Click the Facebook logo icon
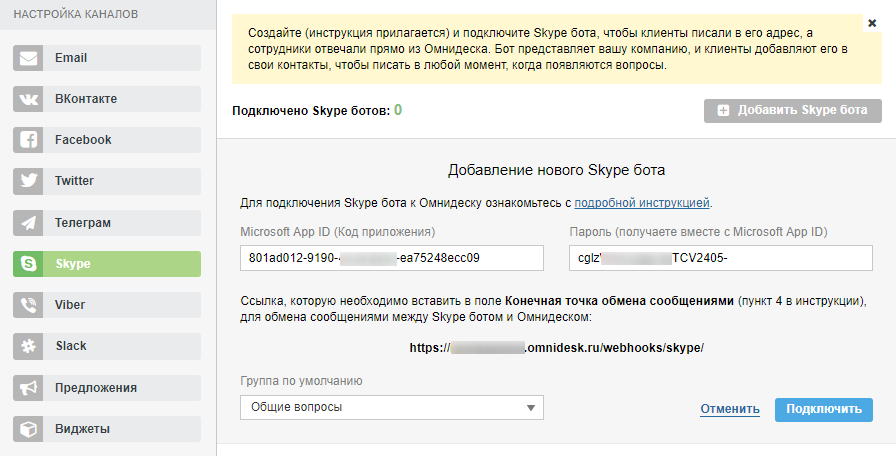The height and width of the screenshot is (456, 896). (x=28, y=140)
